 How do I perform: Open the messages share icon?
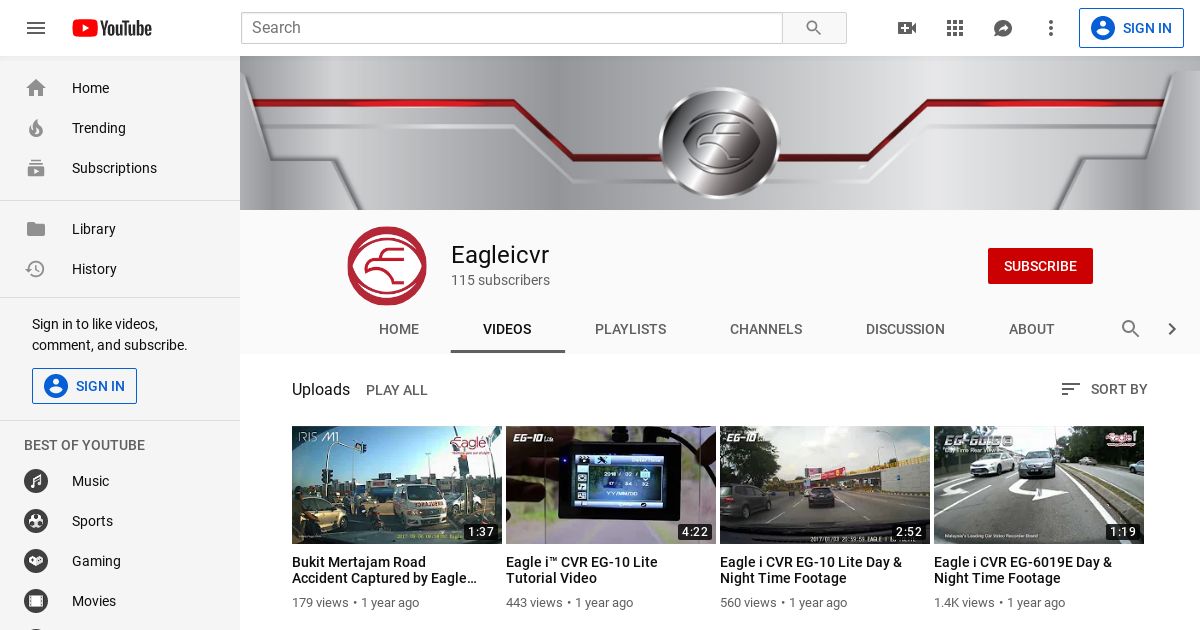(x=1003, y=28)
